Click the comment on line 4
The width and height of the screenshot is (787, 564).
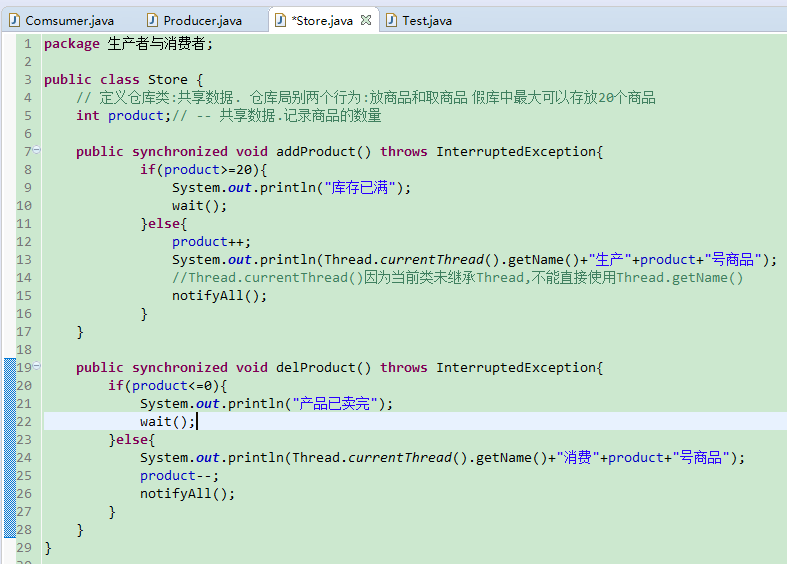point(366,98)
